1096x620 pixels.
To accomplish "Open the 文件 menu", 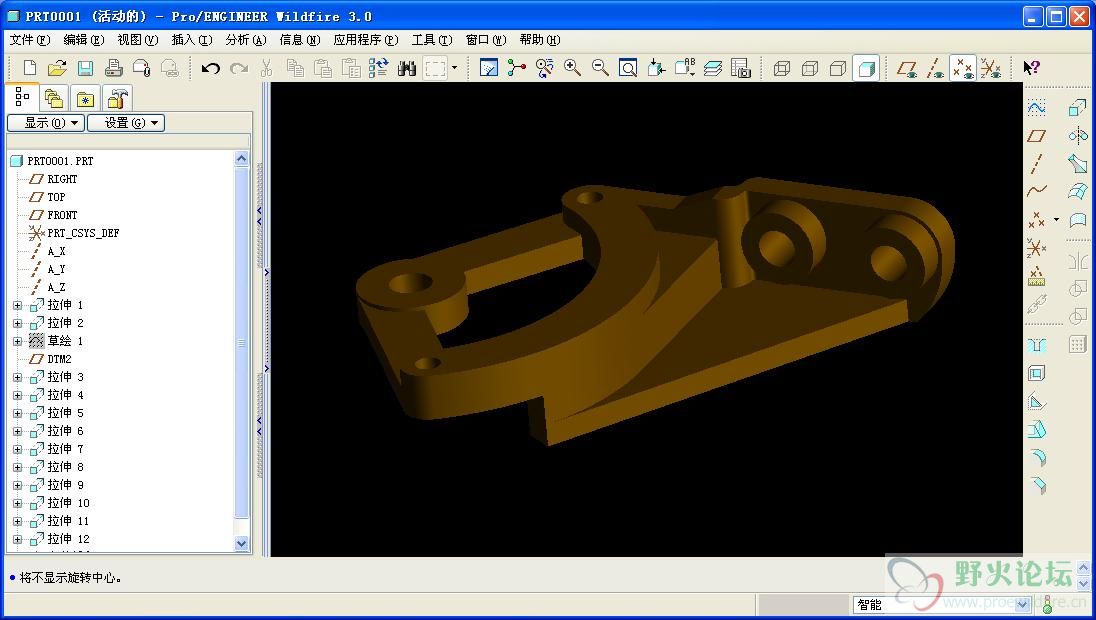I will [29, 40].
